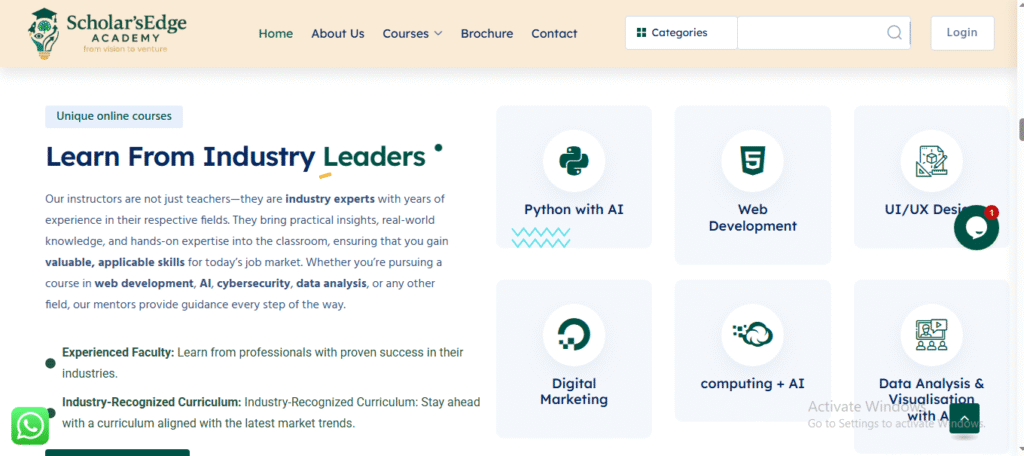Click the Python with AI course icon
The width and height of the screenshot is (1024, 456).
point(573,161)
